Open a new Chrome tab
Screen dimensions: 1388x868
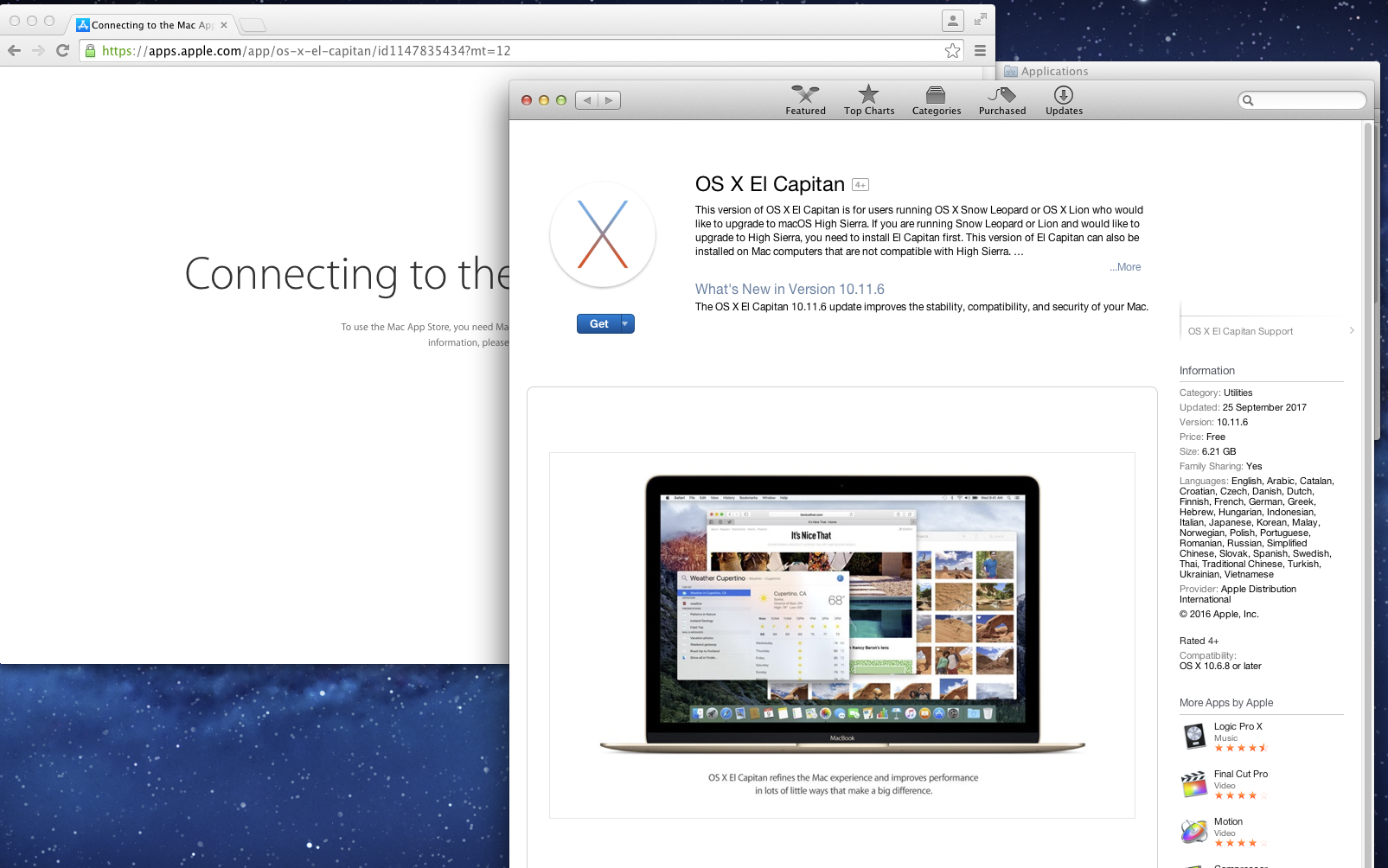point(252,25)
